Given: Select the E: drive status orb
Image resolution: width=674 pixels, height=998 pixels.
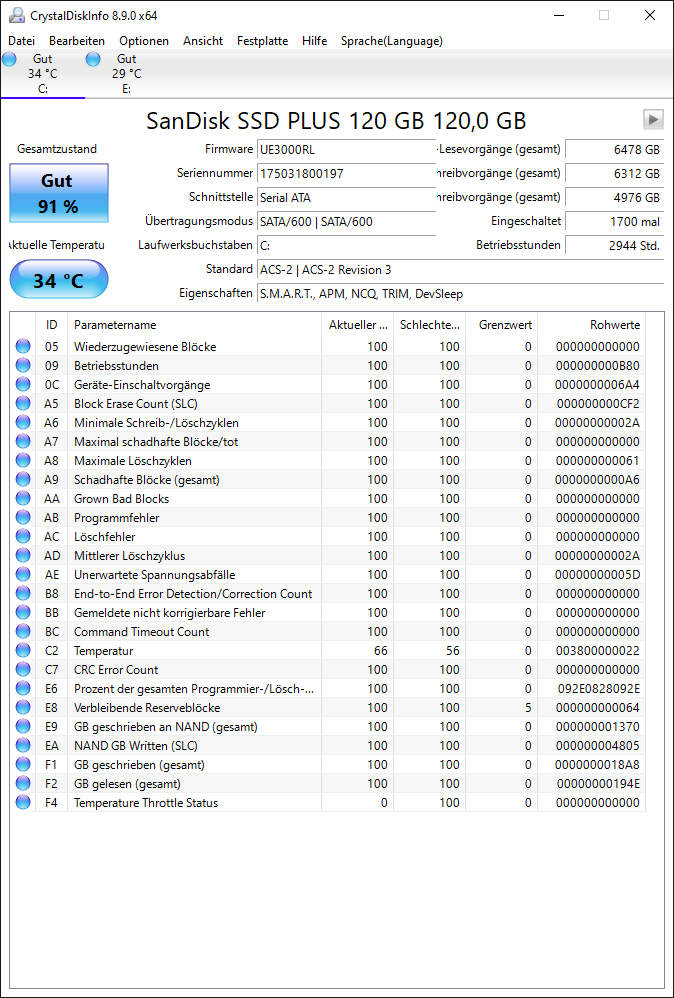Looking at the screenshot, I should pos(93,60).
